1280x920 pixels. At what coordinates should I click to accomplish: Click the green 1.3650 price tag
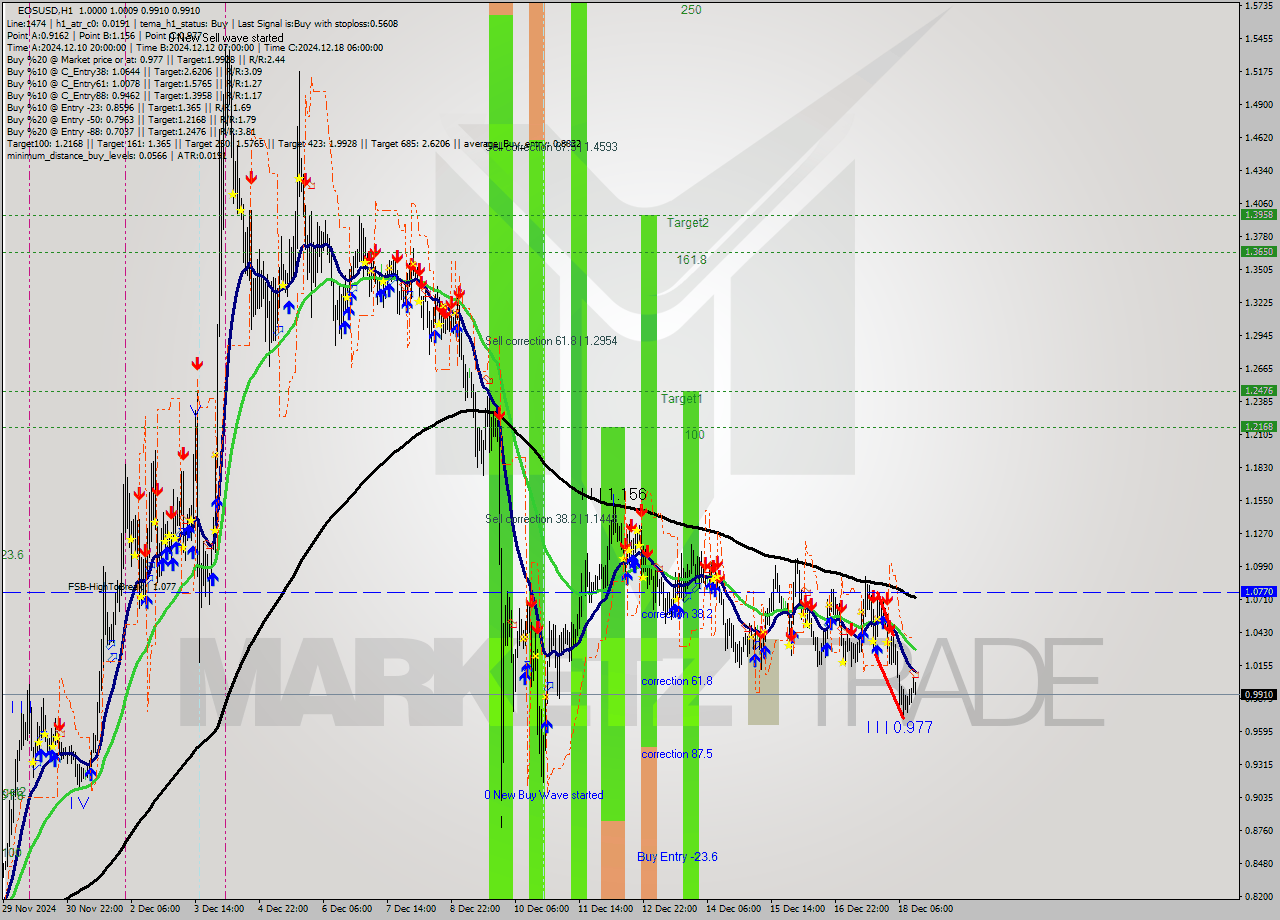pyautogui.click(x=1258, y=251)
